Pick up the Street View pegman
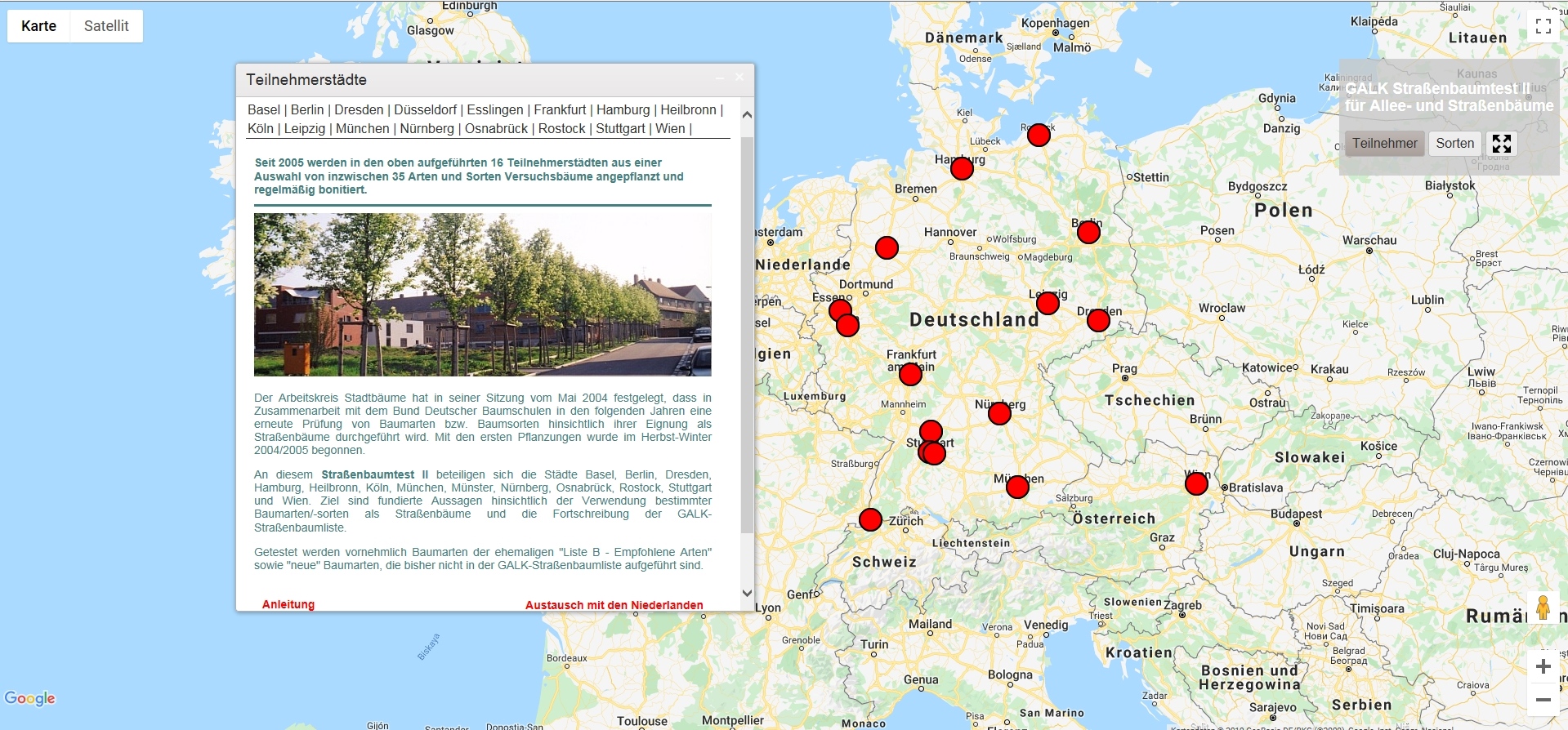 pos(1543,608)
